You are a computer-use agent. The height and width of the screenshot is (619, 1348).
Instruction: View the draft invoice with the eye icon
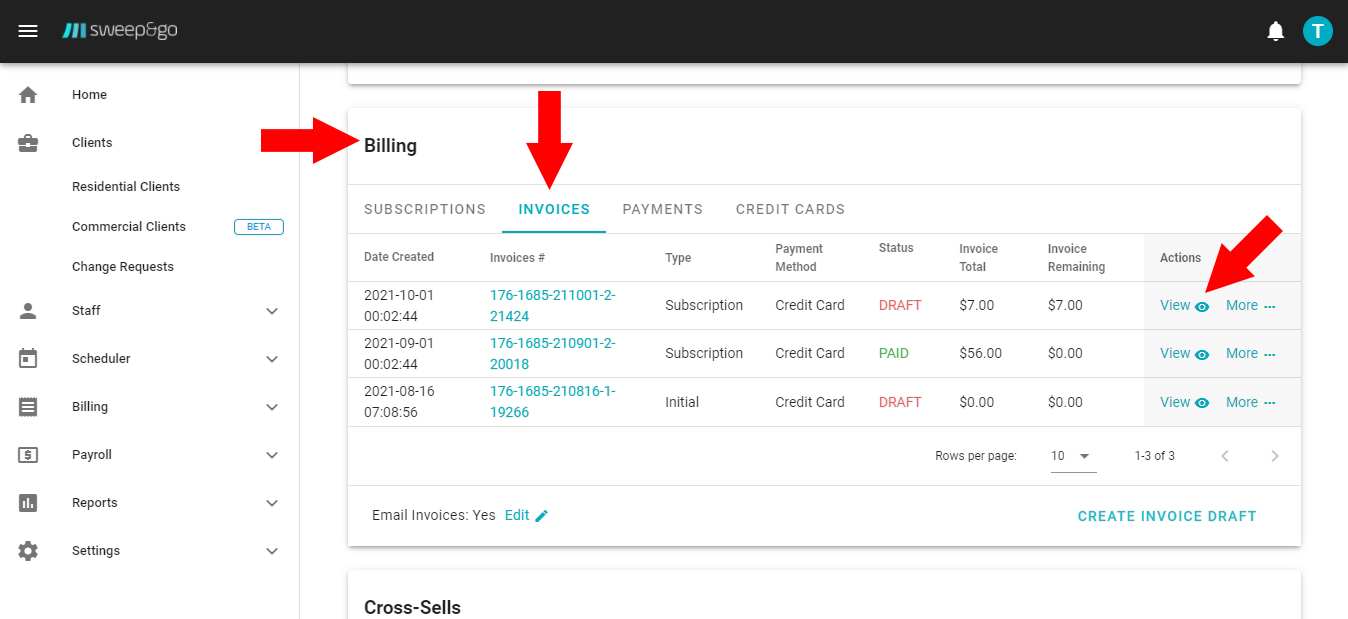point(1202,305)
